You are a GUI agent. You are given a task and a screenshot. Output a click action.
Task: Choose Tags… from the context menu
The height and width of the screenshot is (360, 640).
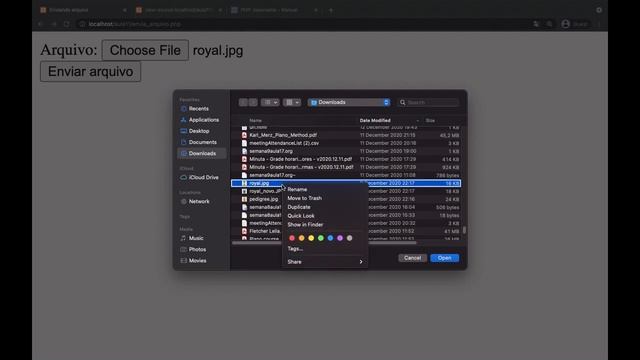click(295, 249)
